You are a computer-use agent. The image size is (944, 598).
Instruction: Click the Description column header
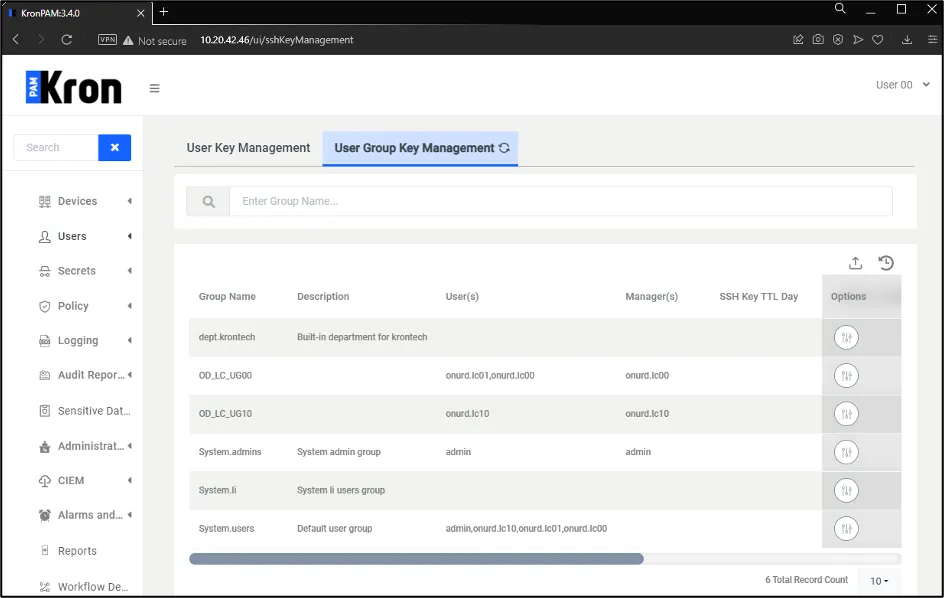click(323, 296)
